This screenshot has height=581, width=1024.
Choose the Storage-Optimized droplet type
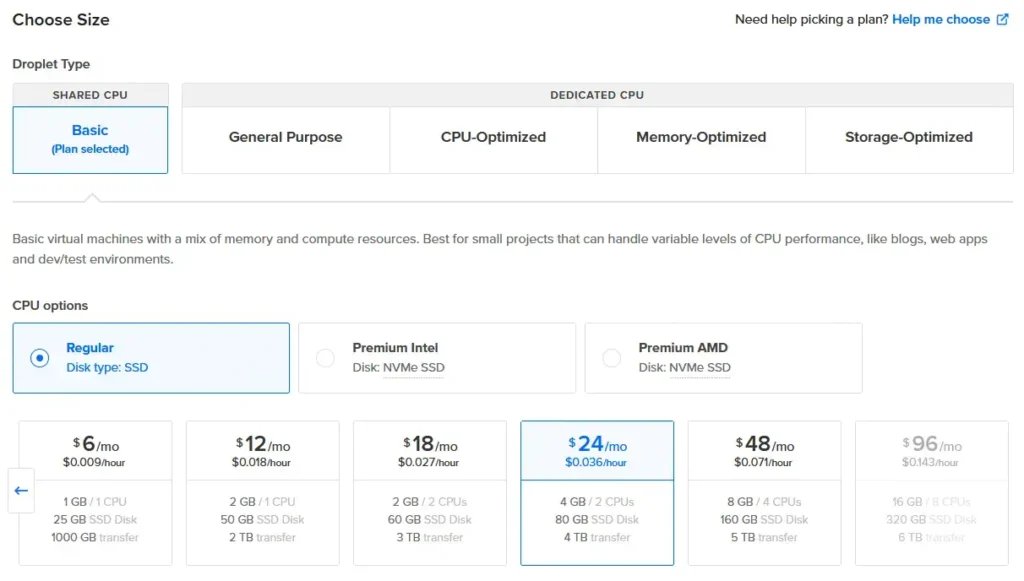(x=908, y=138)
